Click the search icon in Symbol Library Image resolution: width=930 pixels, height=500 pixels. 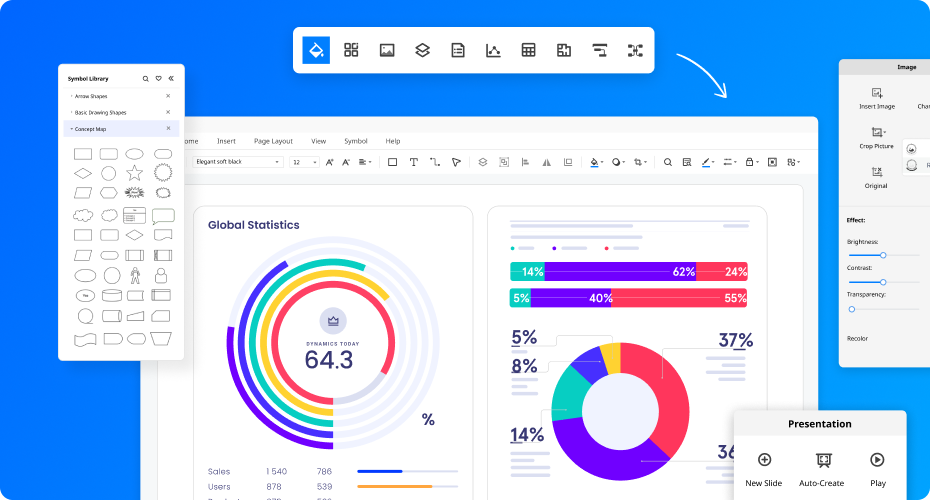(x=146, y=78)
